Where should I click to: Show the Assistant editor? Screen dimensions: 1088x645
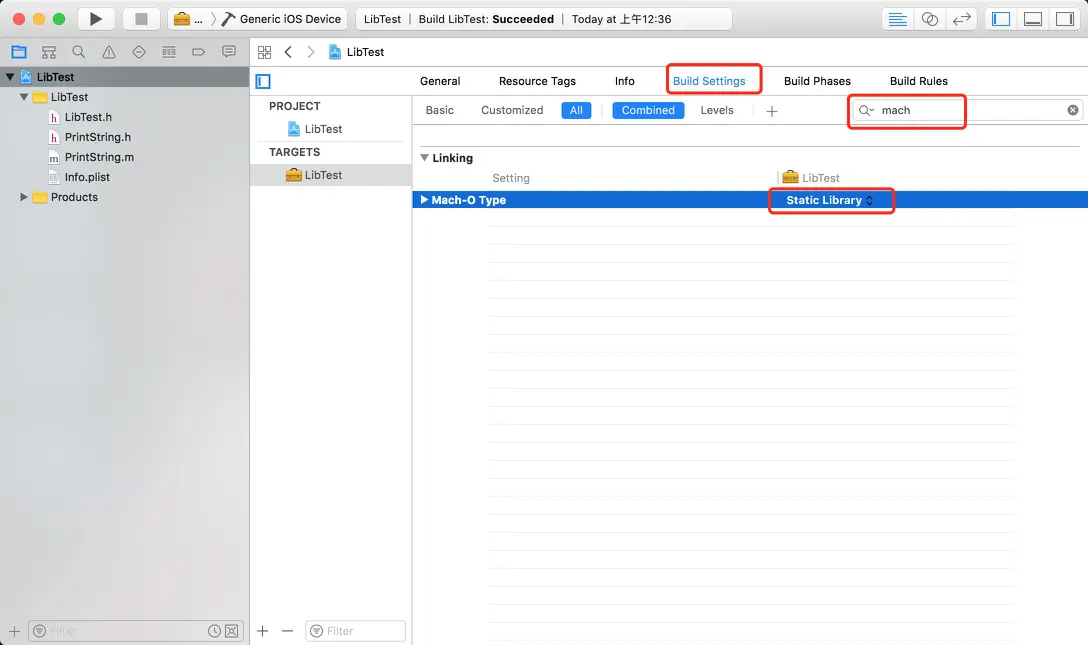930,19
